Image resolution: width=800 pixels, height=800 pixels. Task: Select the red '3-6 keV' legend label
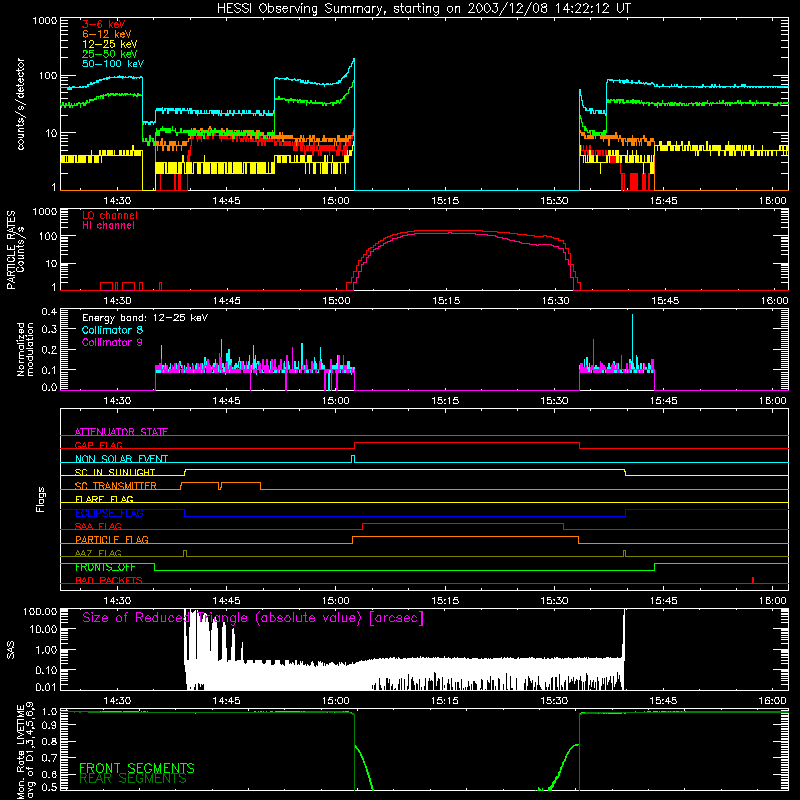[104, 24]
